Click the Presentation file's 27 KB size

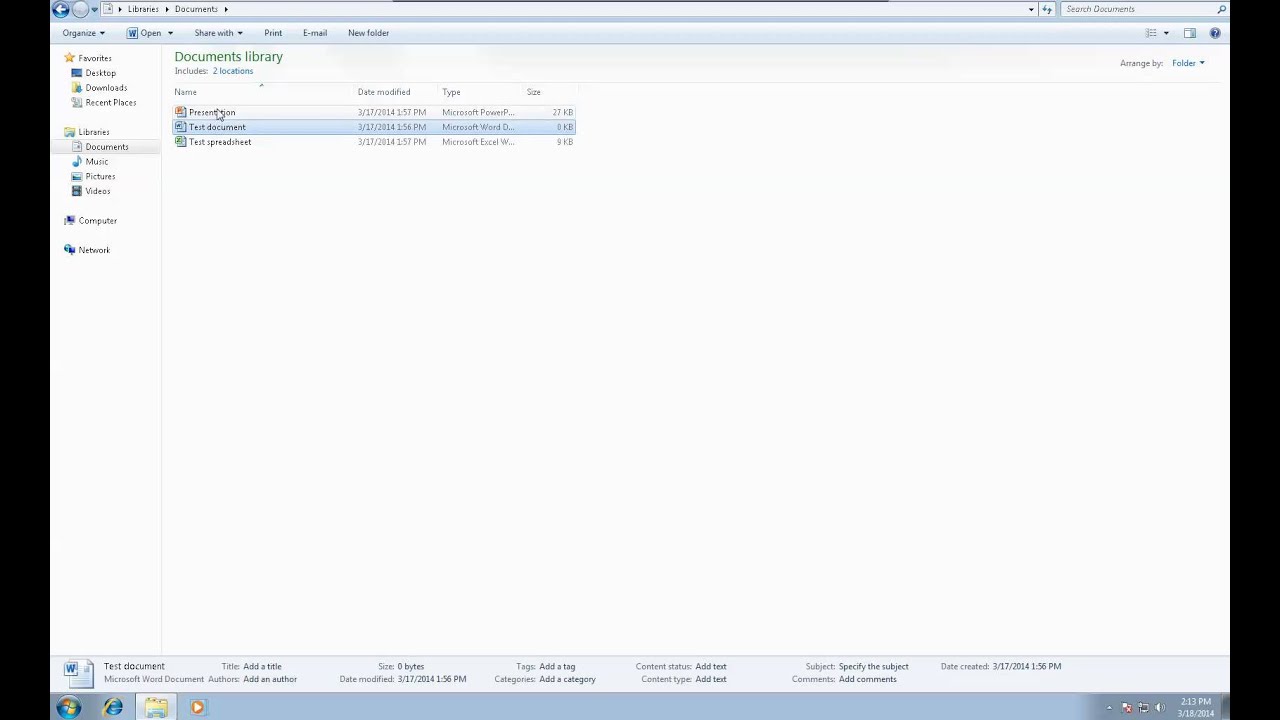click(x=562, y=112)
